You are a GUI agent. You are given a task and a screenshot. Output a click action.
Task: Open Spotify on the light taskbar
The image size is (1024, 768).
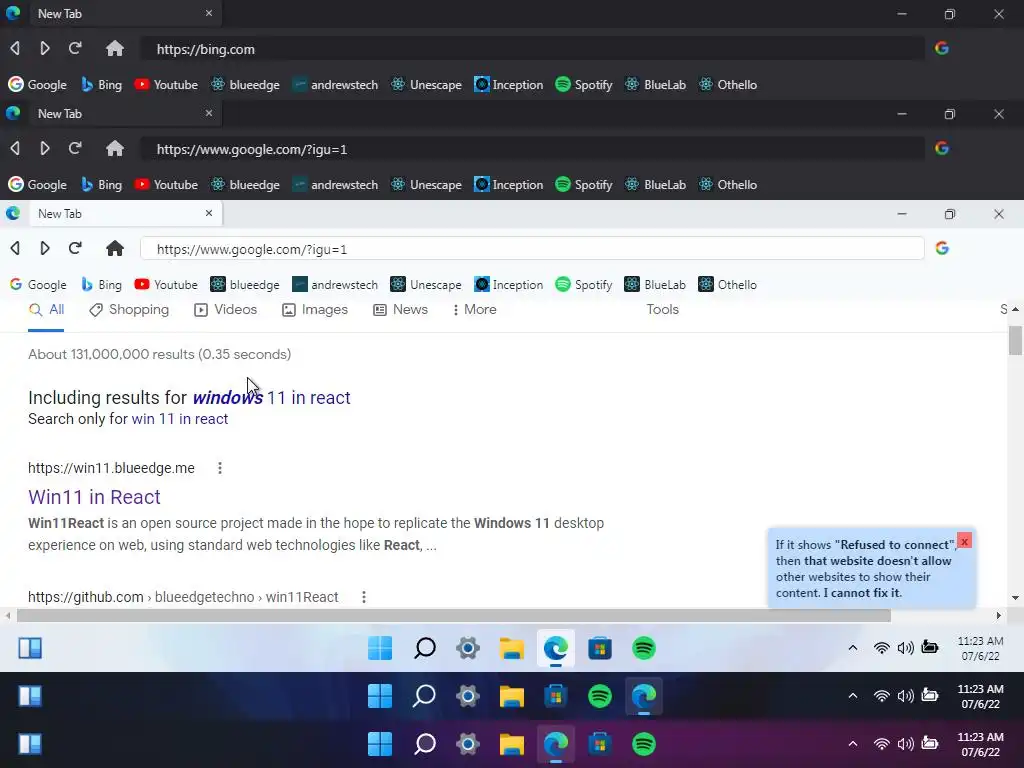coord(644,648)
